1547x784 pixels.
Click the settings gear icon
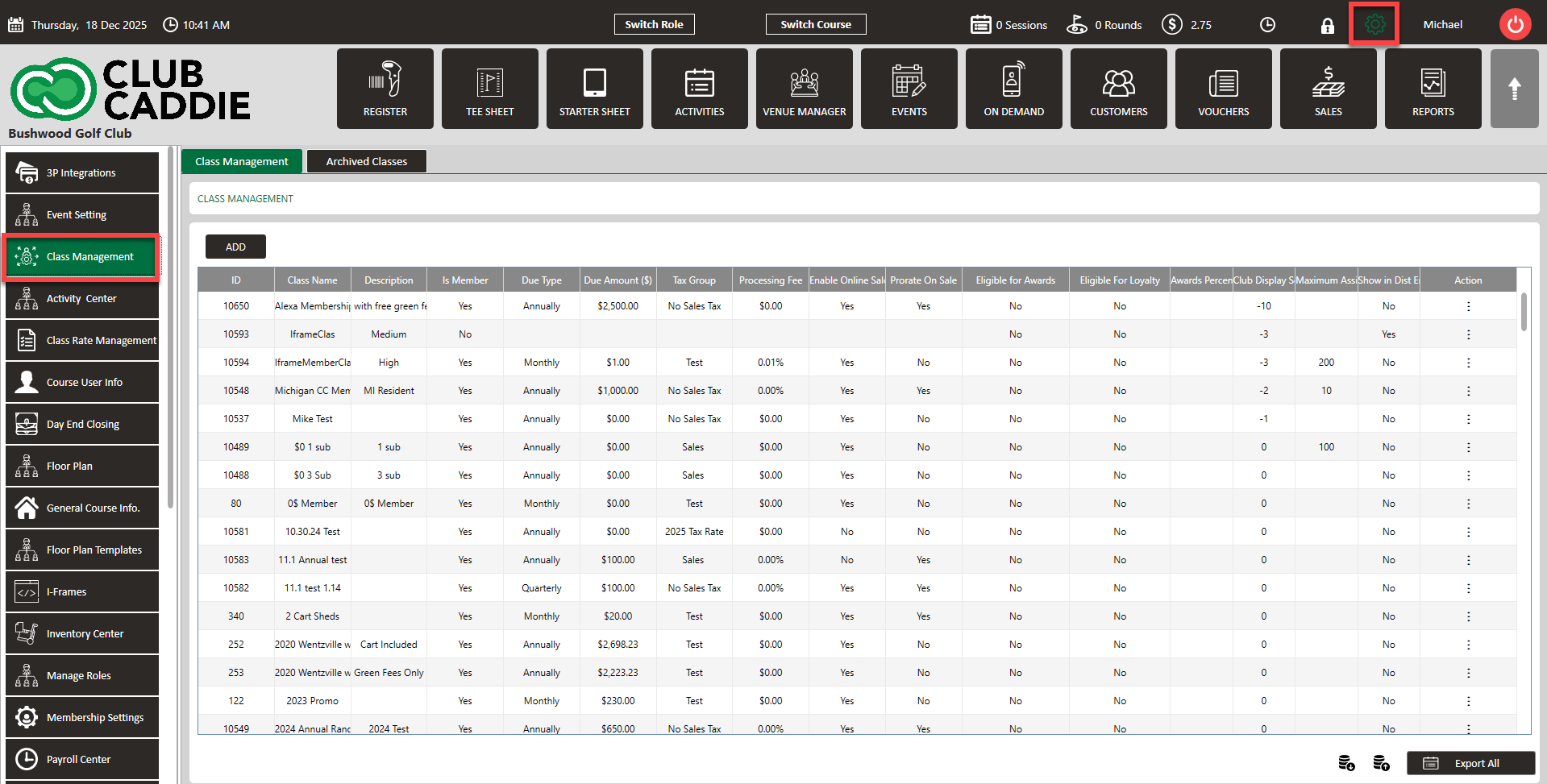point(1374,25)
